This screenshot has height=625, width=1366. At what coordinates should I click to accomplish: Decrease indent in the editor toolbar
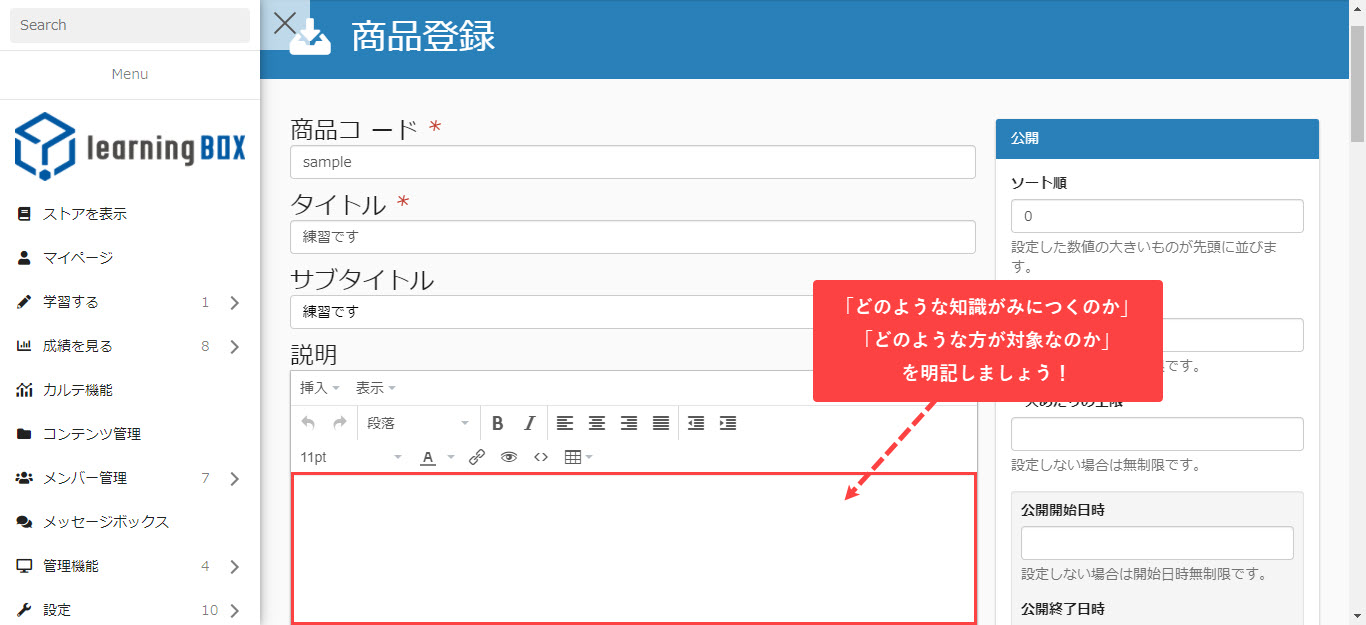coord(696,423)
